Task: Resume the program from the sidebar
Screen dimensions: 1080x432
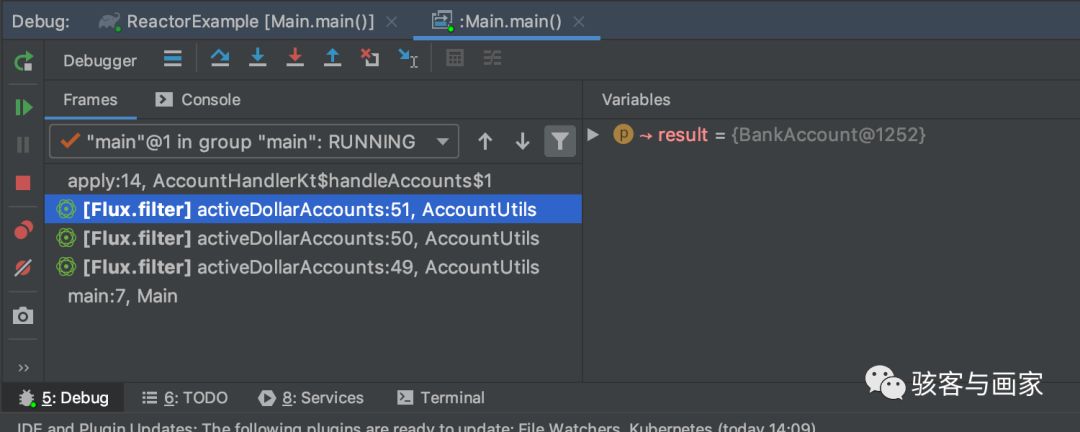Action: 23,107
